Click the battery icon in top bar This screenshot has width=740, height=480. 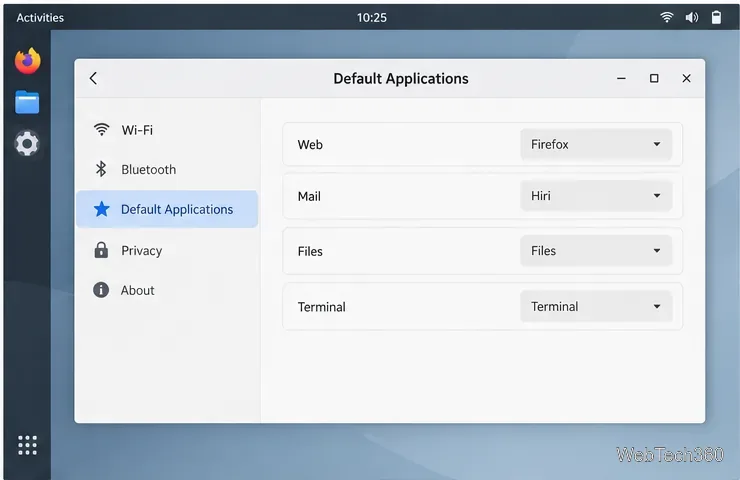pos(716,17)
